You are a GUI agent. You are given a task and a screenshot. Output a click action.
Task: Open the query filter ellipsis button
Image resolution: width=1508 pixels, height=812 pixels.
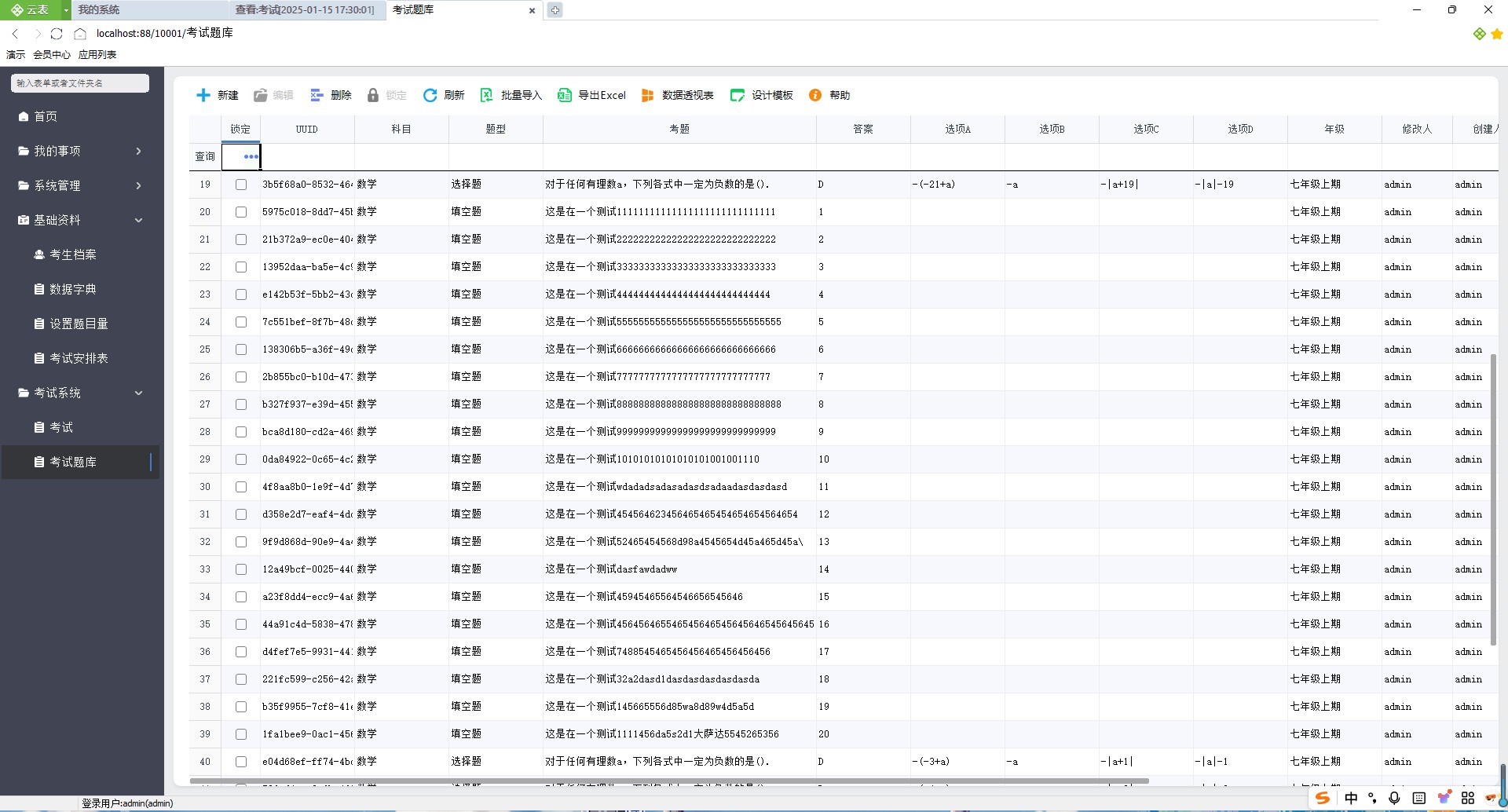[251, 156]
